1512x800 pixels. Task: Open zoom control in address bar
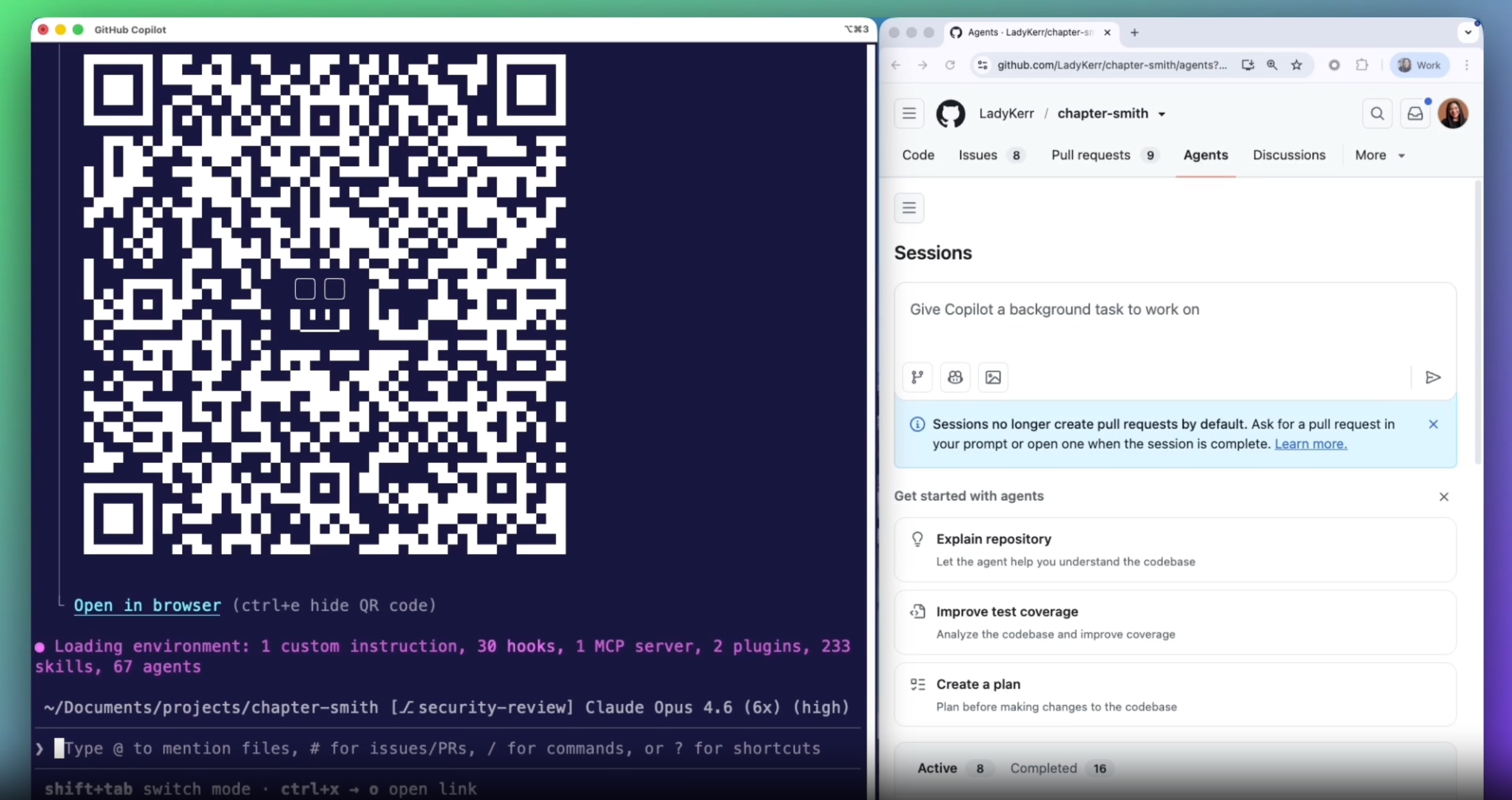[1272, 65]
